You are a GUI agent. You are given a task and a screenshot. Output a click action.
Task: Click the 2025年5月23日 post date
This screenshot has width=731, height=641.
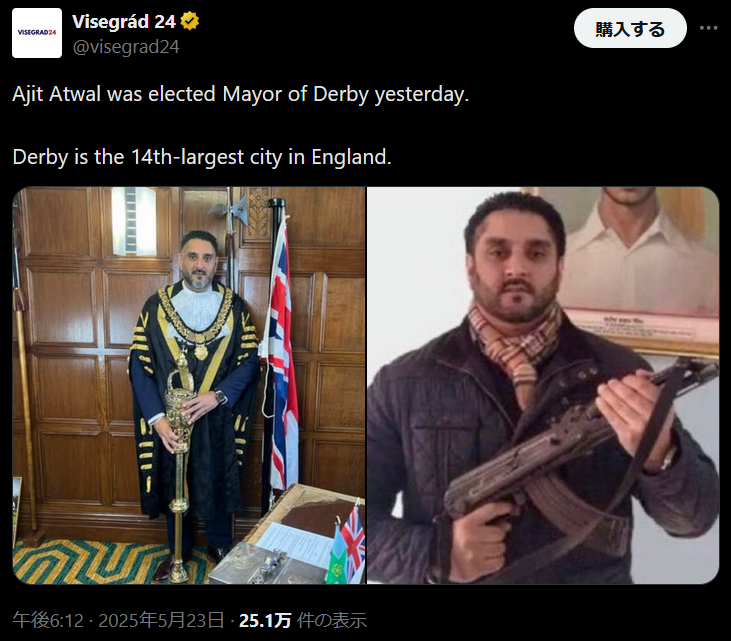coord(161,620)
